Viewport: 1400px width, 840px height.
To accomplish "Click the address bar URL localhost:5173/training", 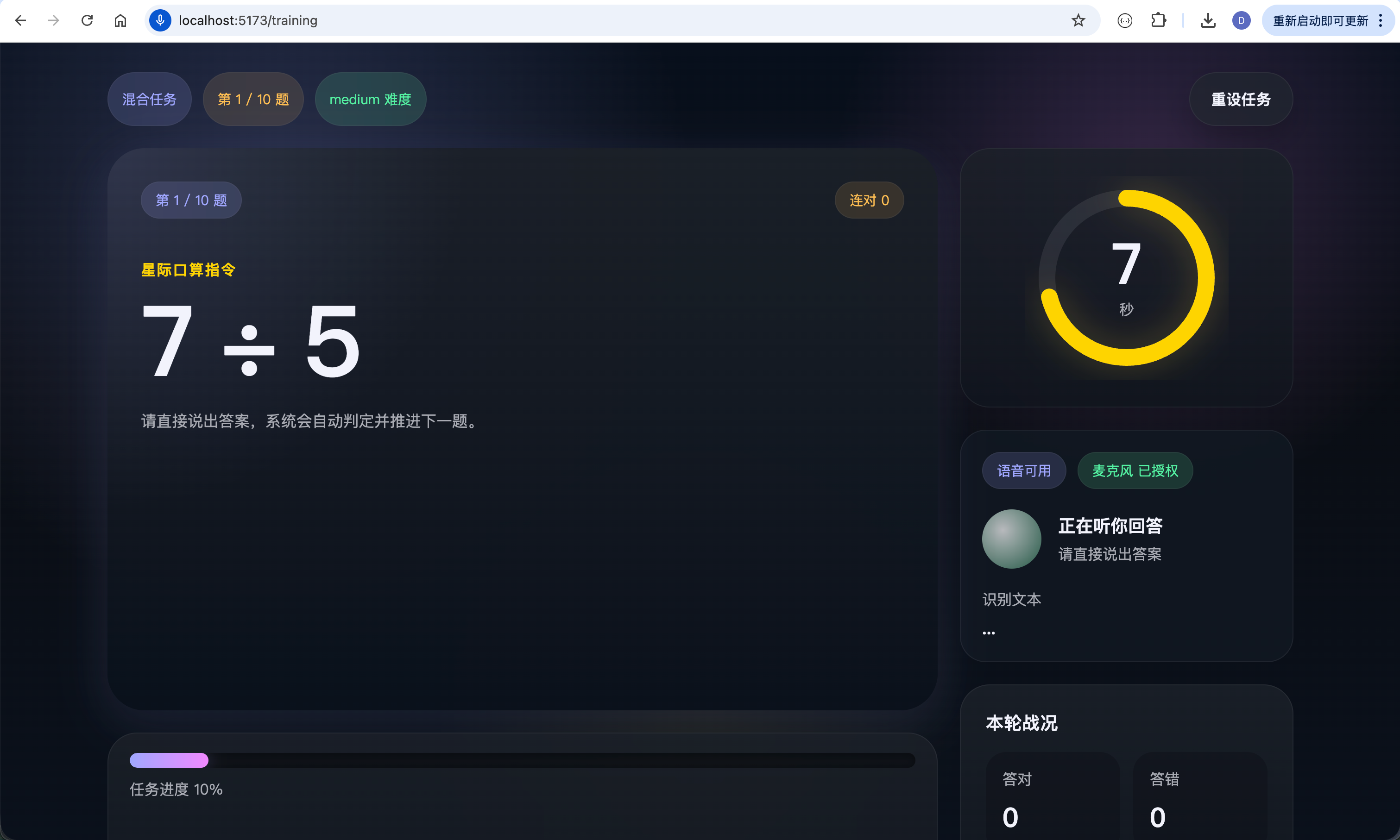I will [x=248, y=21].
